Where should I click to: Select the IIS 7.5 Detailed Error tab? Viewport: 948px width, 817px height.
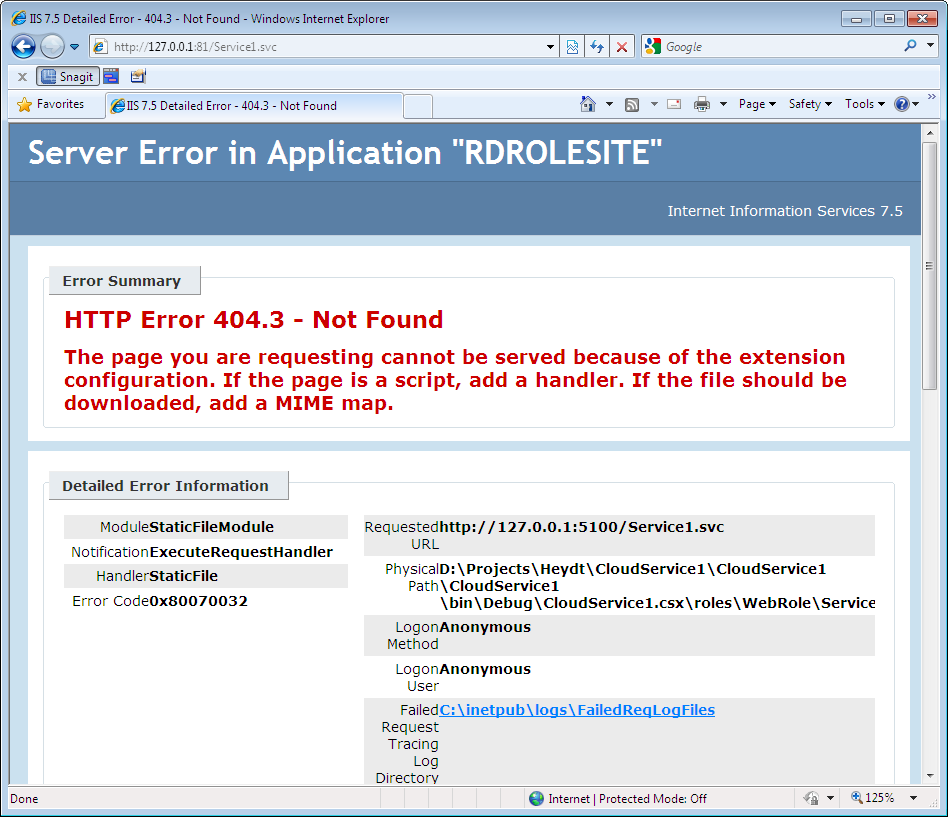coord(254,106)
